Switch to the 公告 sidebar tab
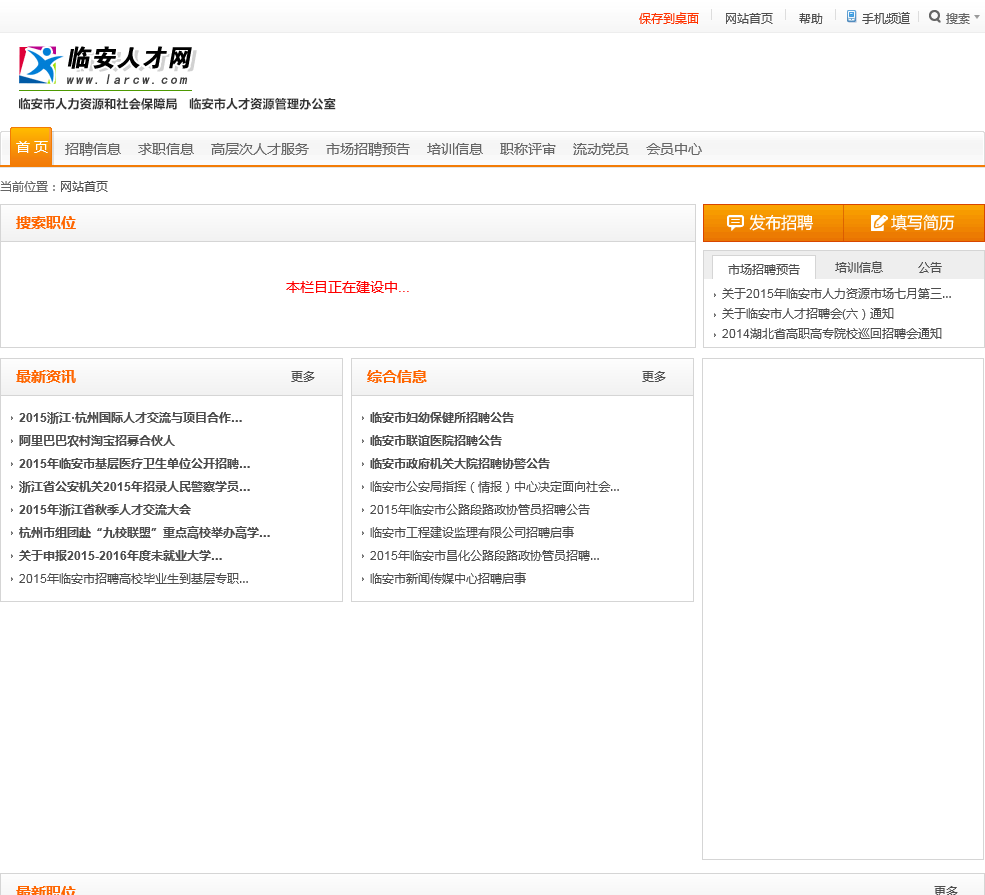Screen dimensions: 985x895 point(930,268)
